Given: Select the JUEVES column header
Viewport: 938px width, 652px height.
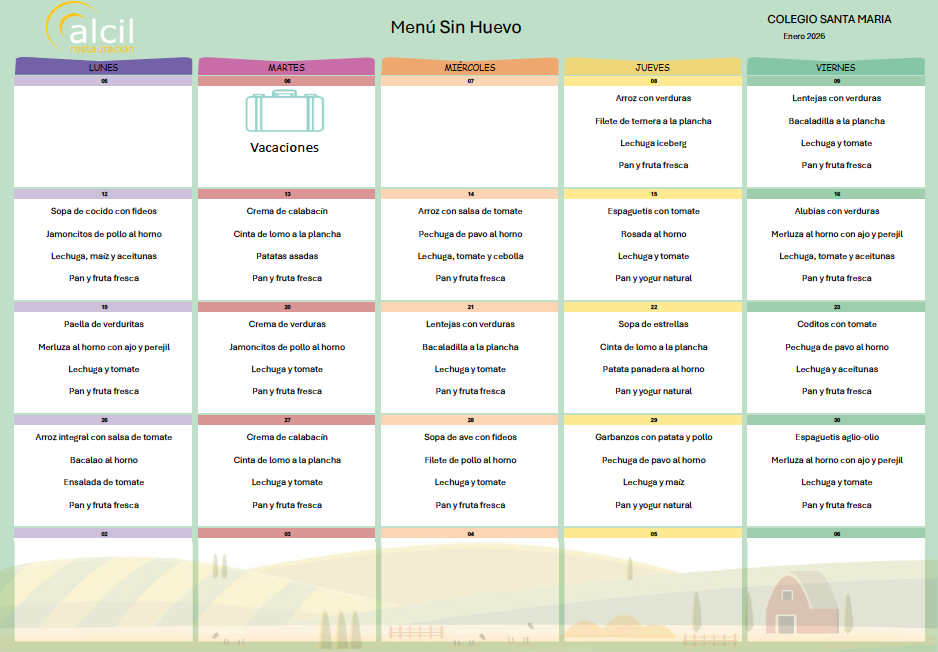Looking at the screenshot, I should pos(653,67).
